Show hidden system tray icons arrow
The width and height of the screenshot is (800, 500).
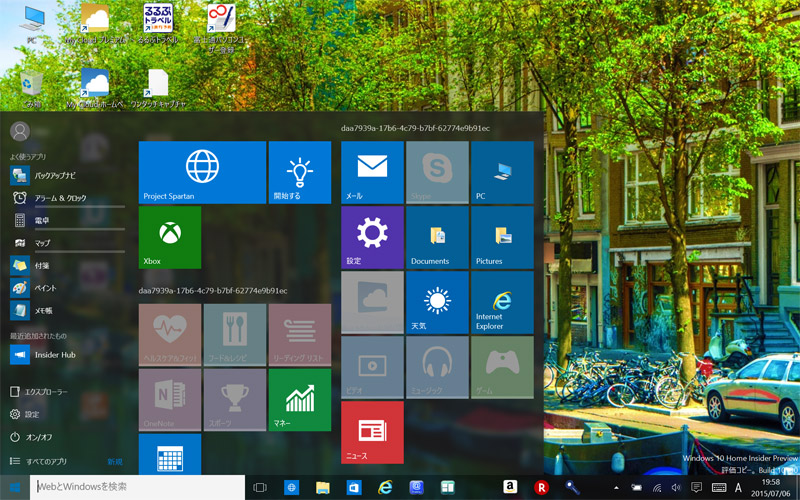(x=615, y=487)
